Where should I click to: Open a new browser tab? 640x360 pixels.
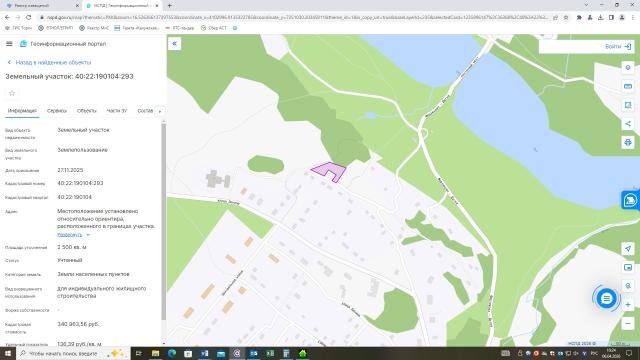point(169,6)
